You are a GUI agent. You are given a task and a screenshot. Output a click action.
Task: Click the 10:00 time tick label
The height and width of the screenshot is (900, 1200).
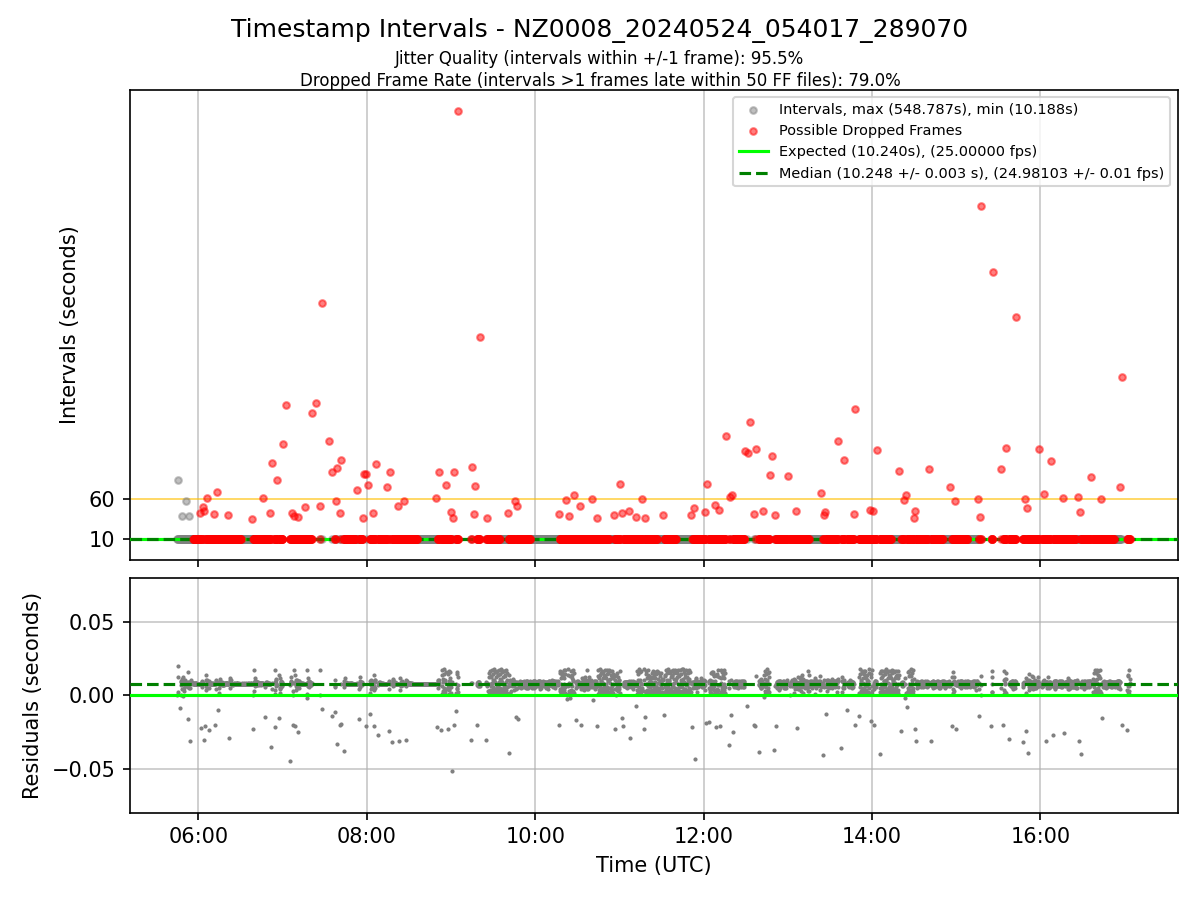535,834
